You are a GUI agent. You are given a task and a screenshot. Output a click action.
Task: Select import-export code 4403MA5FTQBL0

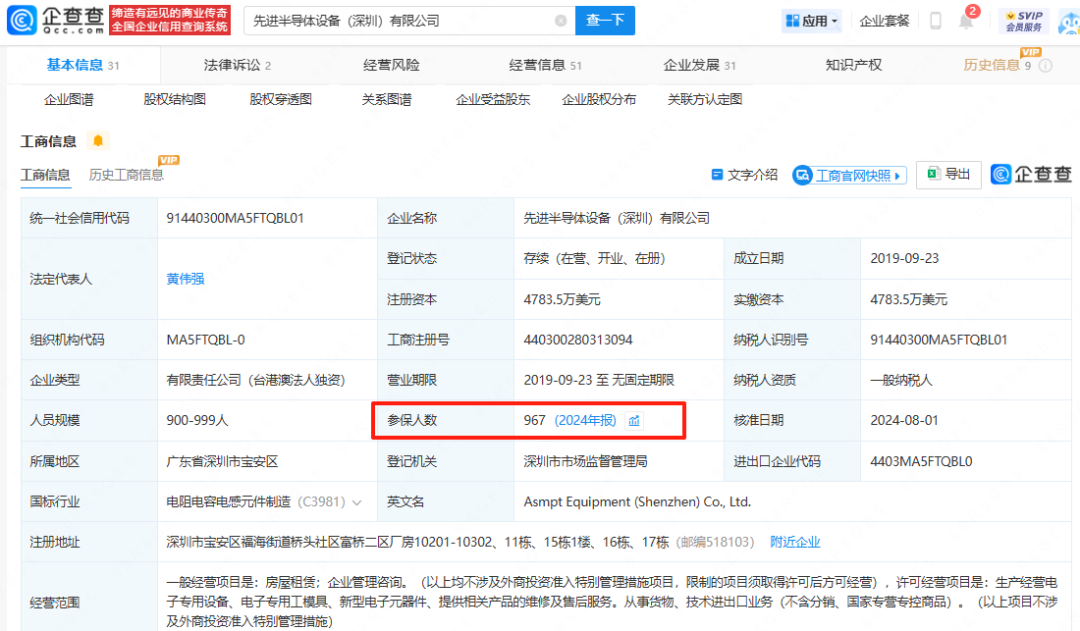click(x=922, y=461)
